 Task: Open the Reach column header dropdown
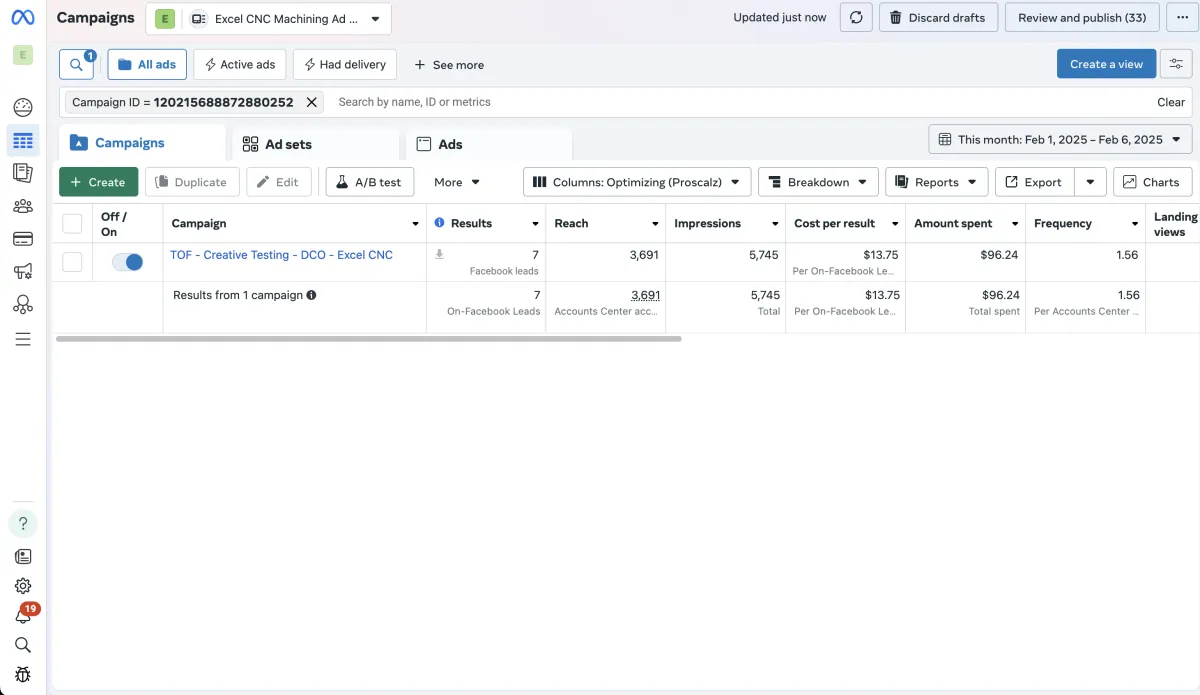(655, 224)
